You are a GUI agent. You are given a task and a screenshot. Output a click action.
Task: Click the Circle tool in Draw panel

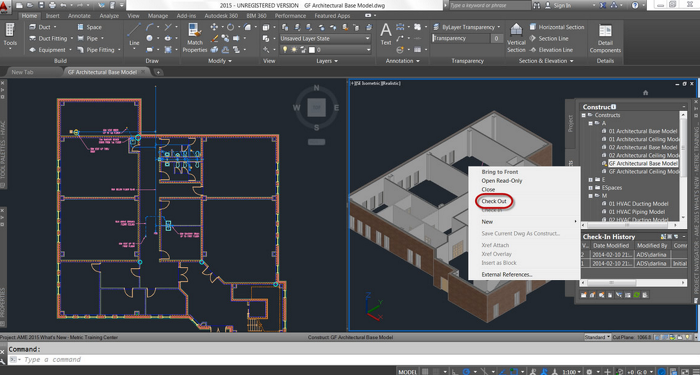(x=150, y=39)
